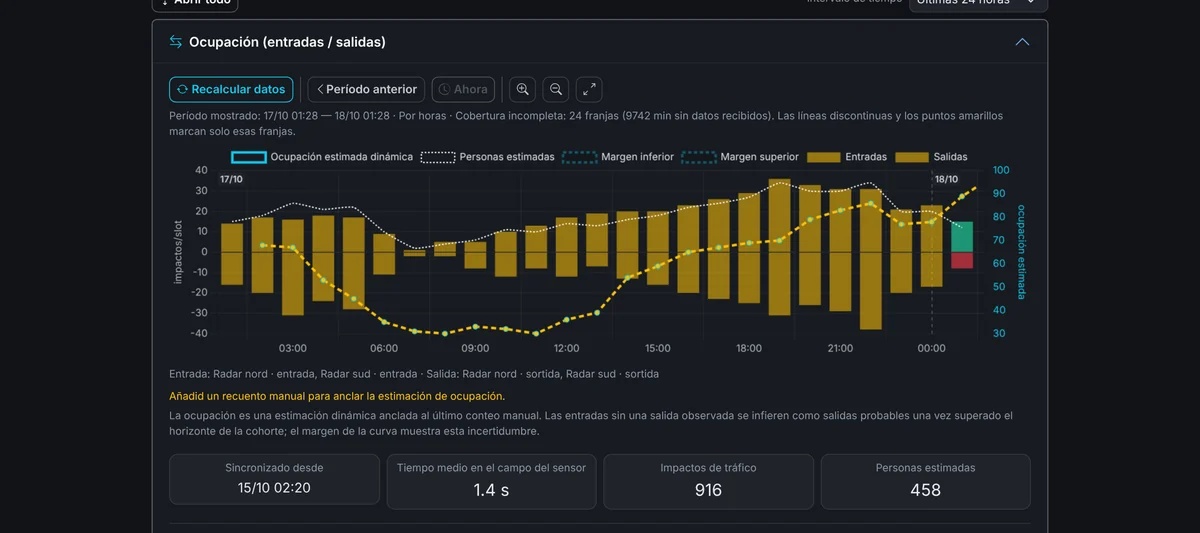Click the 15/10 02:20 value
The height and width of the screenshot is (533, 1200).
pos(274,488)
